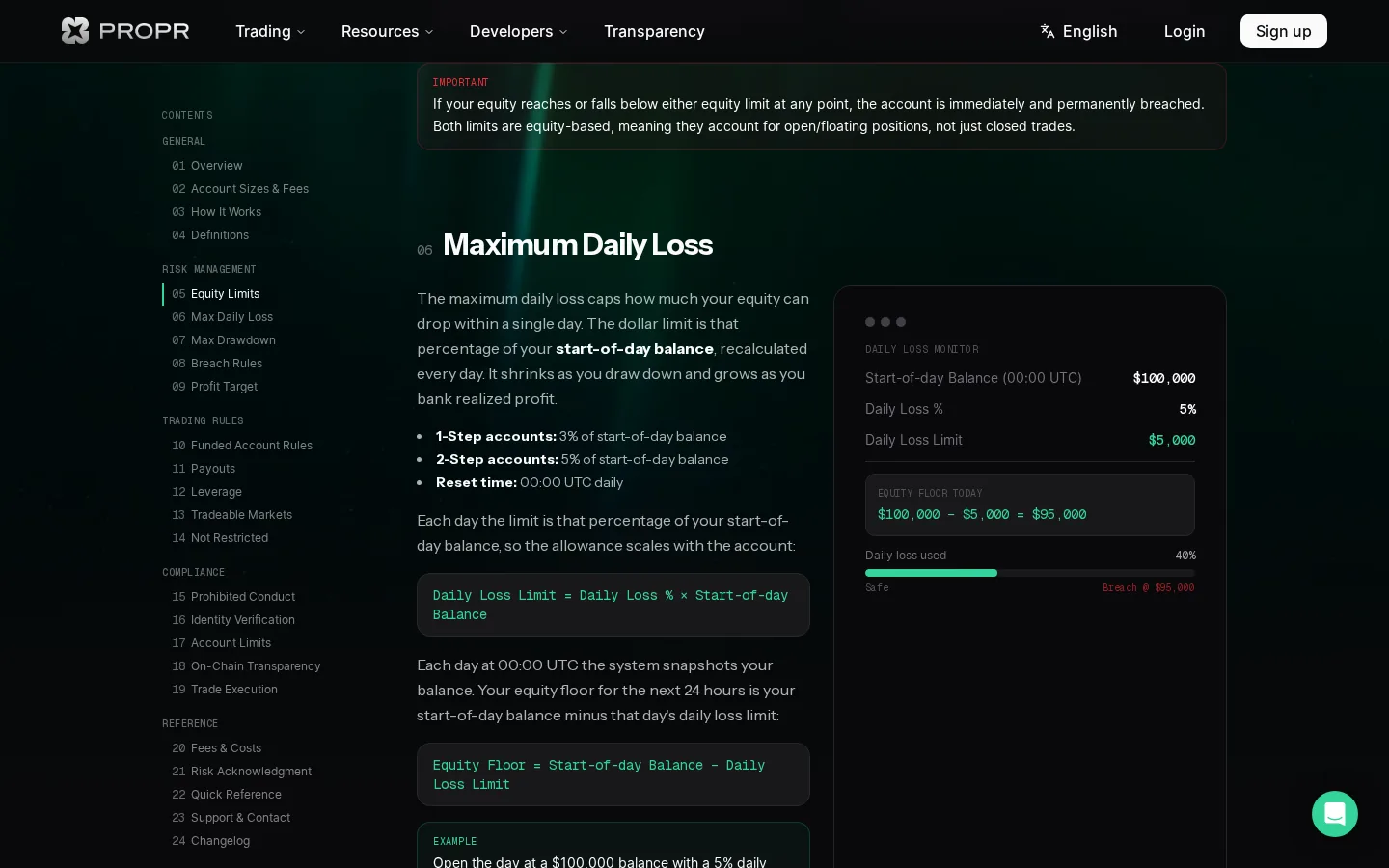Jump to Account Sizes & Fees

point(240,189)
